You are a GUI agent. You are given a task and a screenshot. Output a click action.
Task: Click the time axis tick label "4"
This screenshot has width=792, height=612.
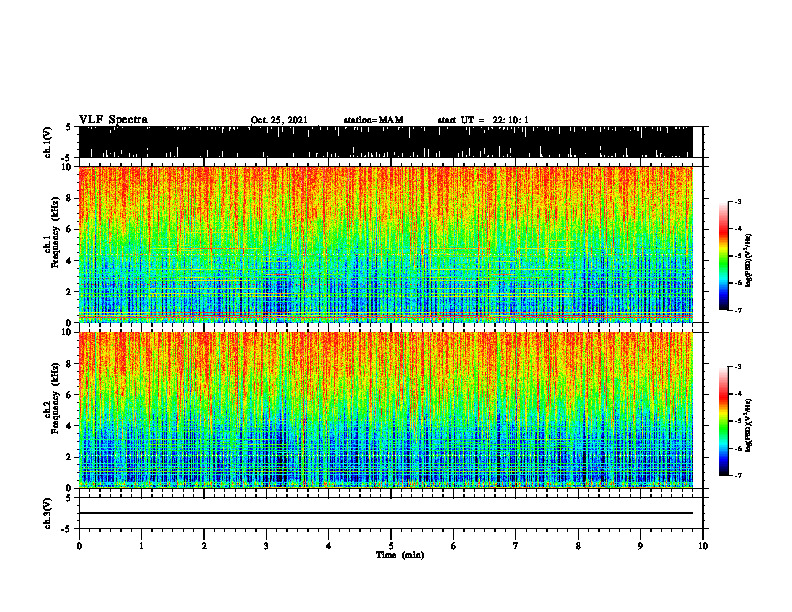coord(329,546)
